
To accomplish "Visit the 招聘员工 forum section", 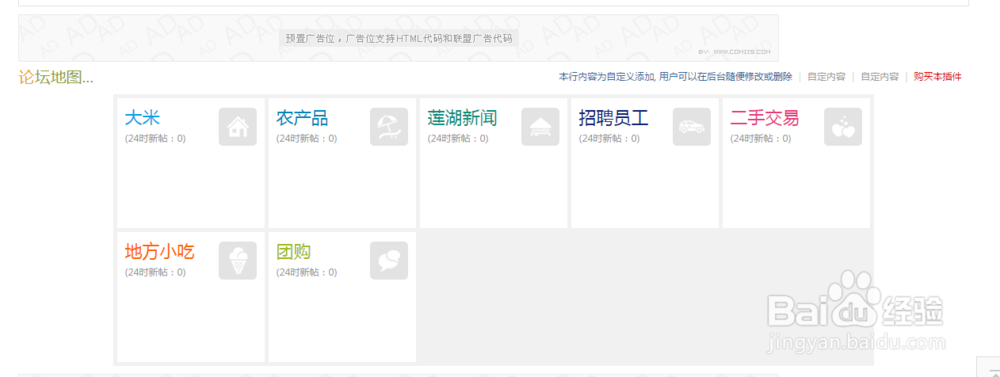I will (x=614, y=118).
